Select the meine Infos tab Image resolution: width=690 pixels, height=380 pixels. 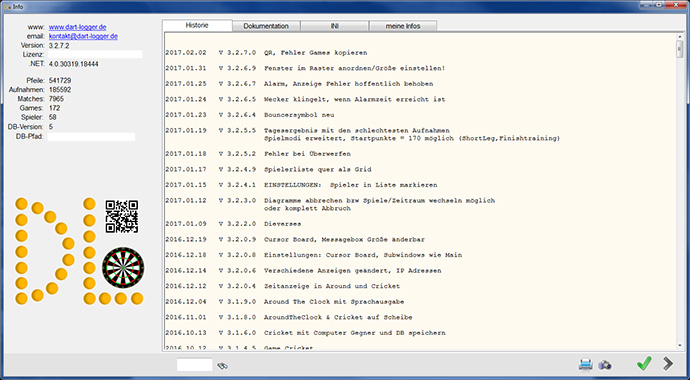[403, 26]
